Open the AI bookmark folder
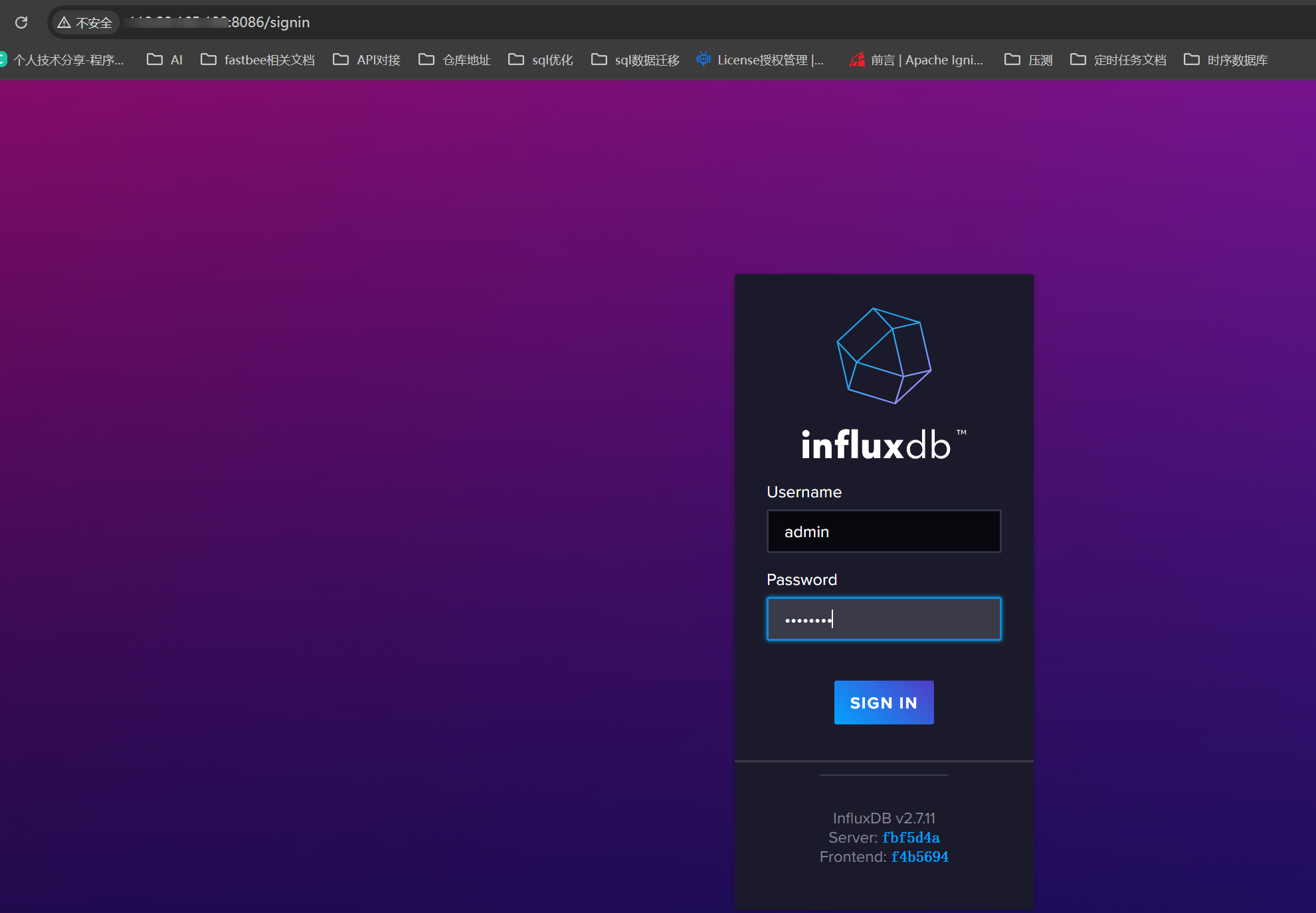This screenshot has height=913, width=1316. [x=165, y=60]
